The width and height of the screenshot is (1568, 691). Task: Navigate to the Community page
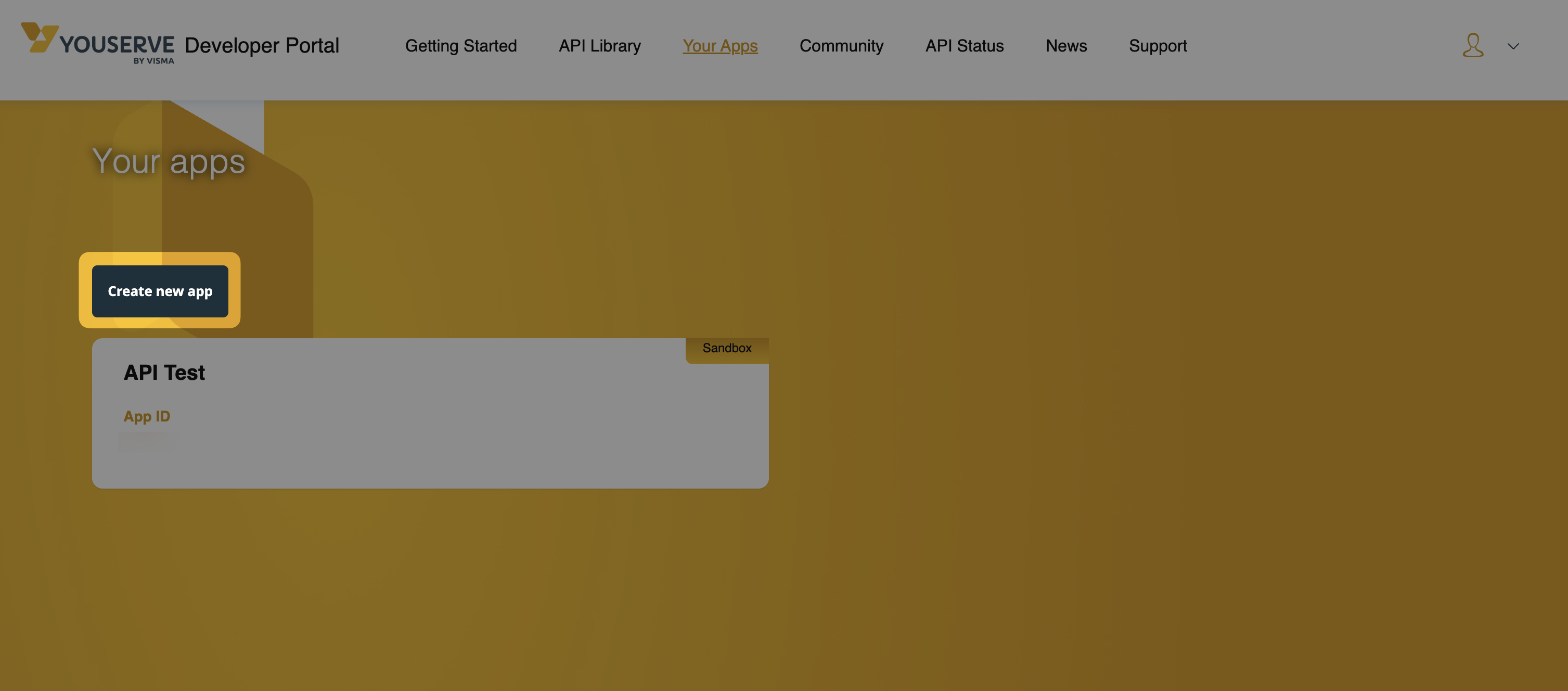point(841,46)
